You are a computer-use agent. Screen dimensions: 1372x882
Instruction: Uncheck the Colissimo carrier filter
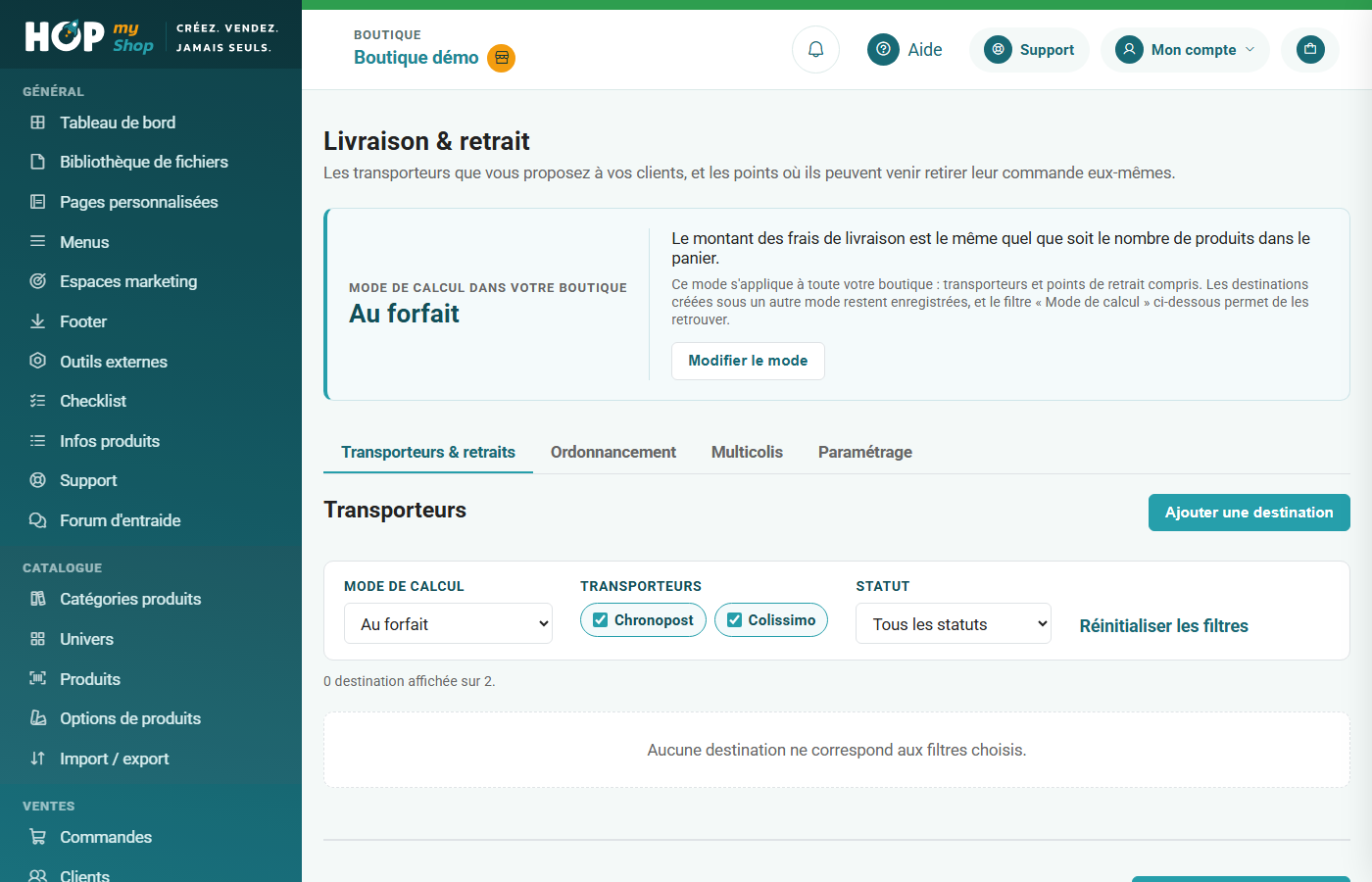tap(734, 620)
